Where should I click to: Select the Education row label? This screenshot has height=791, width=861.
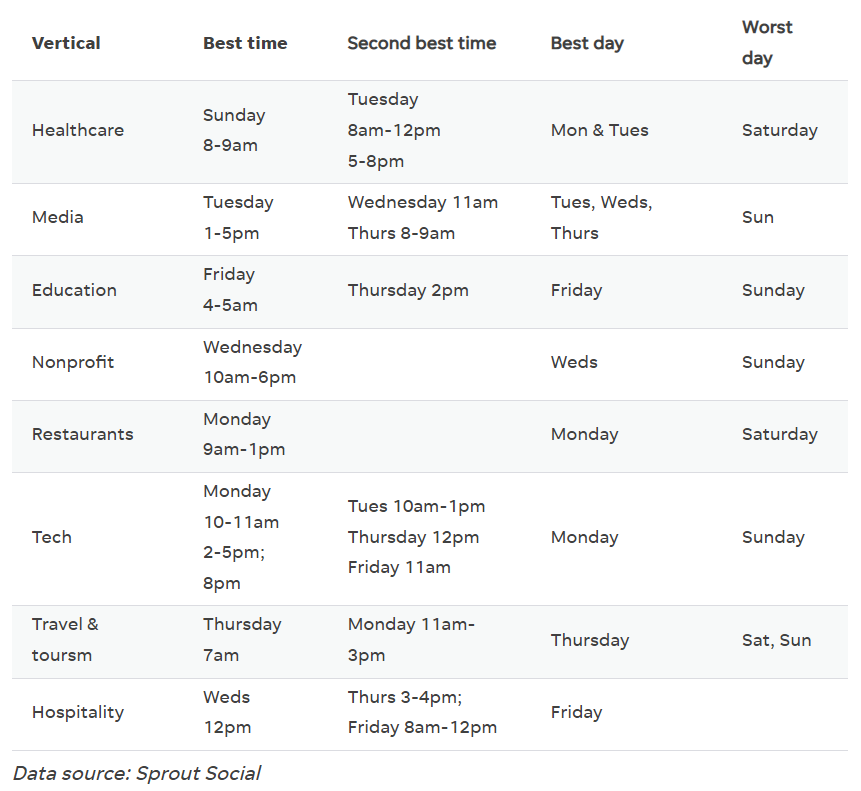[74, 290]
